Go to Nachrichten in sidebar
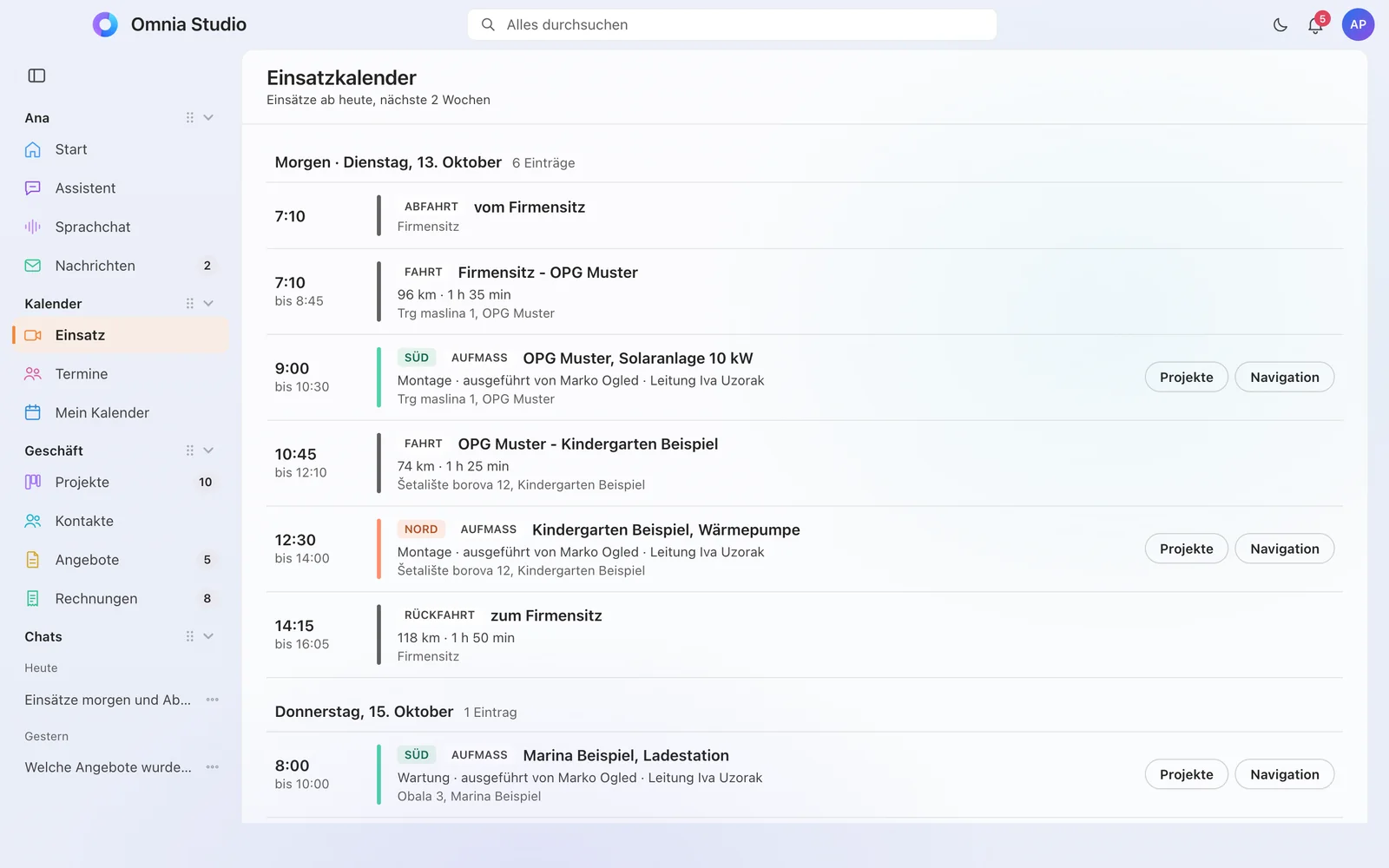This screenshot has width=1389, height=868. pos(121,266)
